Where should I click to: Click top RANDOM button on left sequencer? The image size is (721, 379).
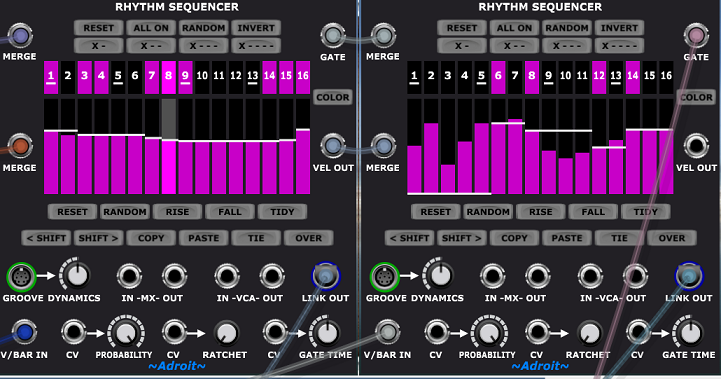click(203, 28)
